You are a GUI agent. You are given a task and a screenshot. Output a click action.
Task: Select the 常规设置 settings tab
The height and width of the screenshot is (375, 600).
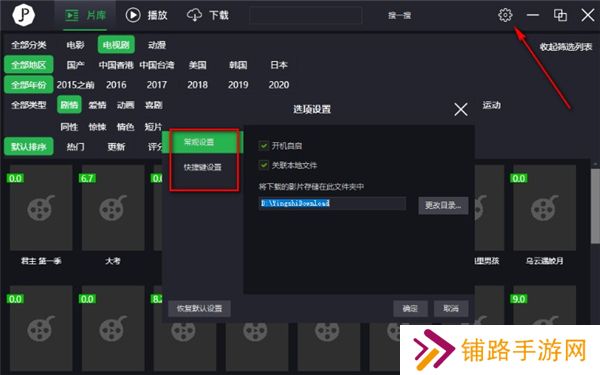click(x=202, y=142)
